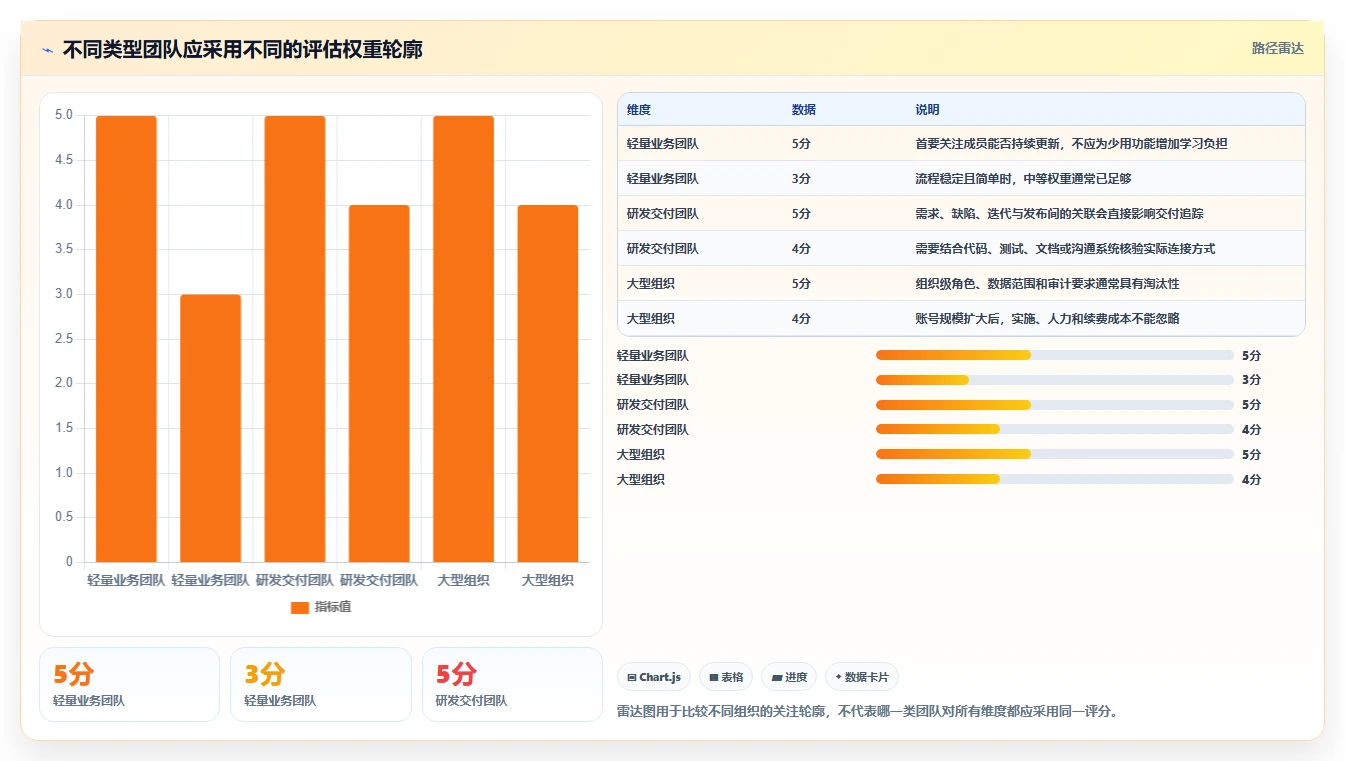1345x761 pixels.
Task: Click the 0.5 y-axis tick label
Action: pyautogui.click(x=64, y=517)
